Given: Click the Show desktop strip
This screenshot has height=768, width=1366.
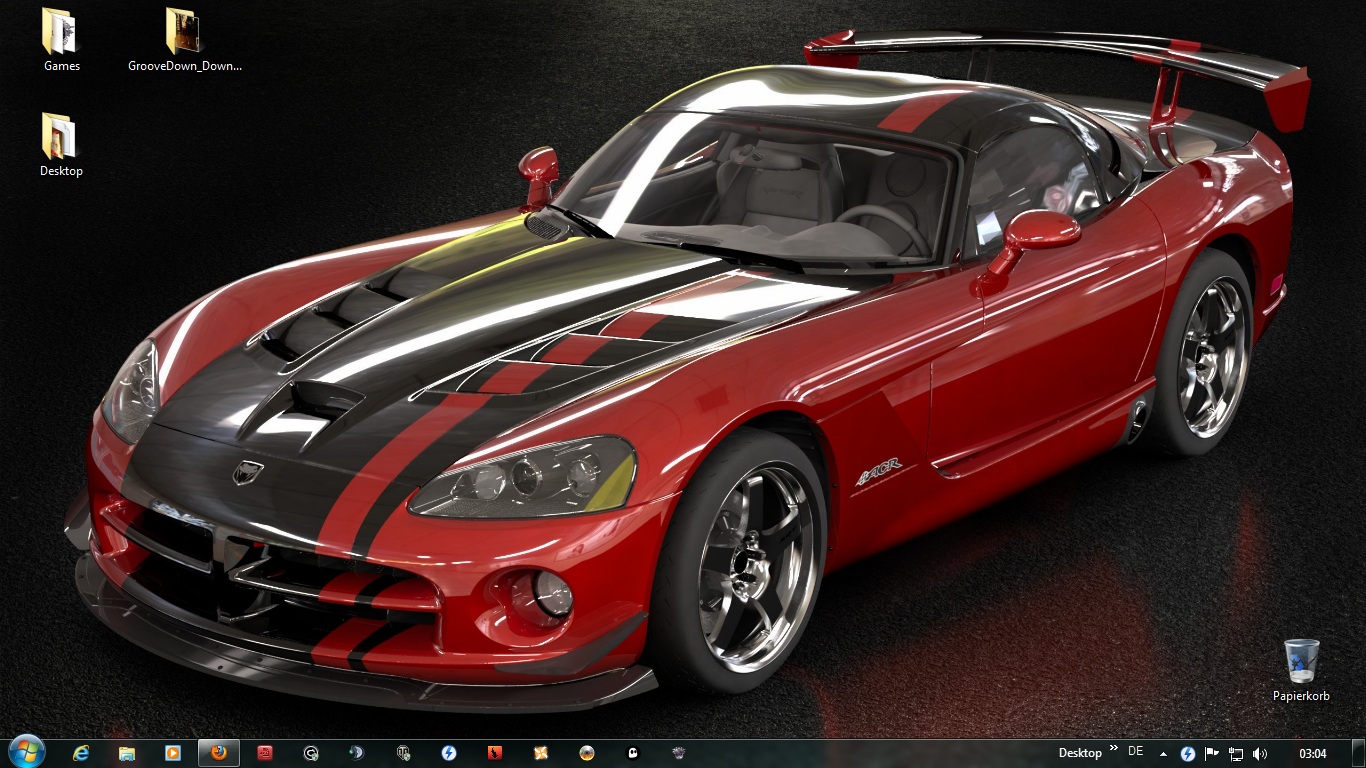Looking at the screenshot, I should pyautogui.click(x=1359, y=754).
